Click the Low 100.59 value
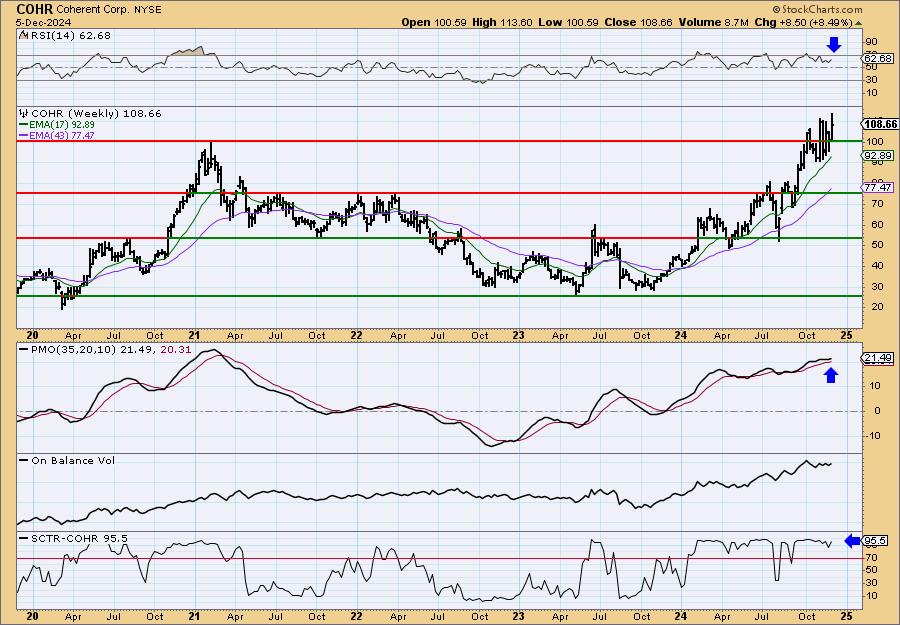Screen dimensions: 900x625 coord(568,22)
